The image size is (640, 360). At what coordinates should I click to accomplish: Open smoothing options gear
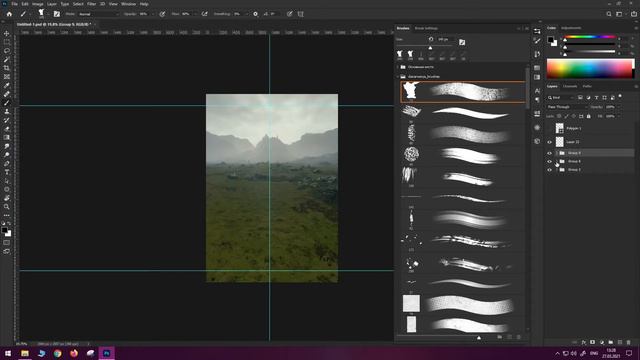256,14
